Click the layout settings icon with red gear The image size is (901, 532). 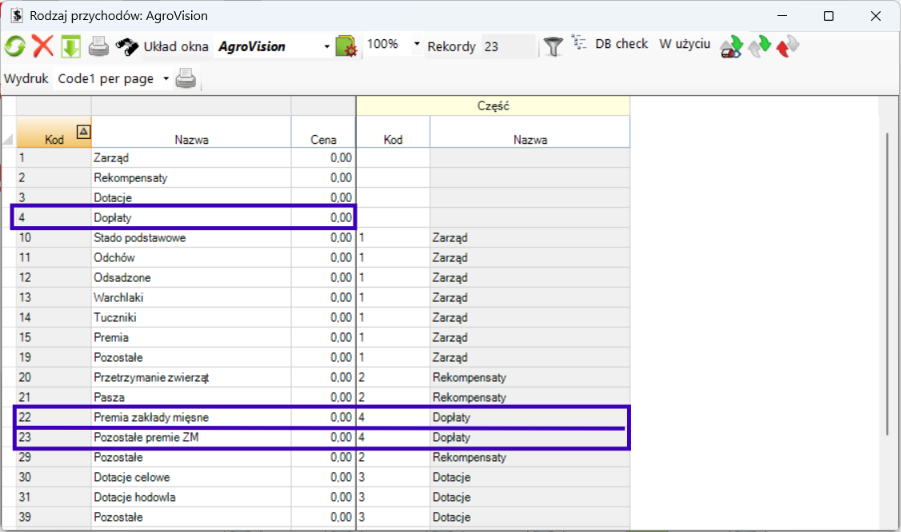click(346, 47)
